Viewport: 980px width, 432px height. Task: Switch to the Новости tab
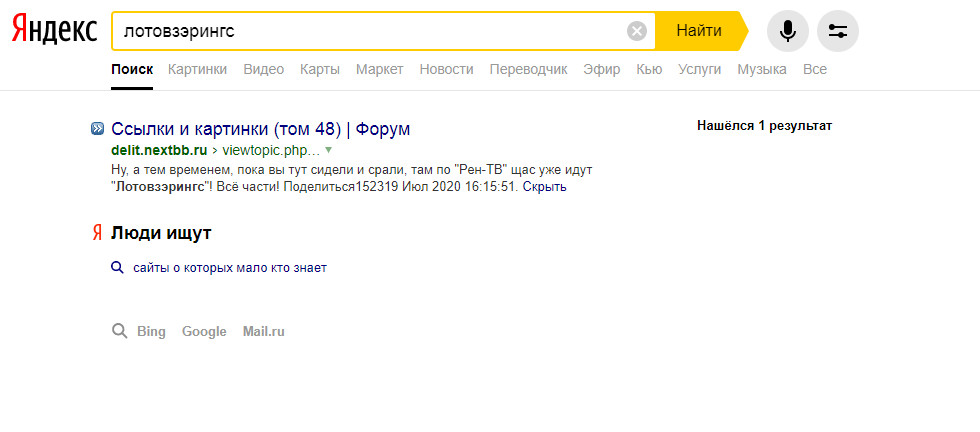pyautogui.click(x=446, y=69)
